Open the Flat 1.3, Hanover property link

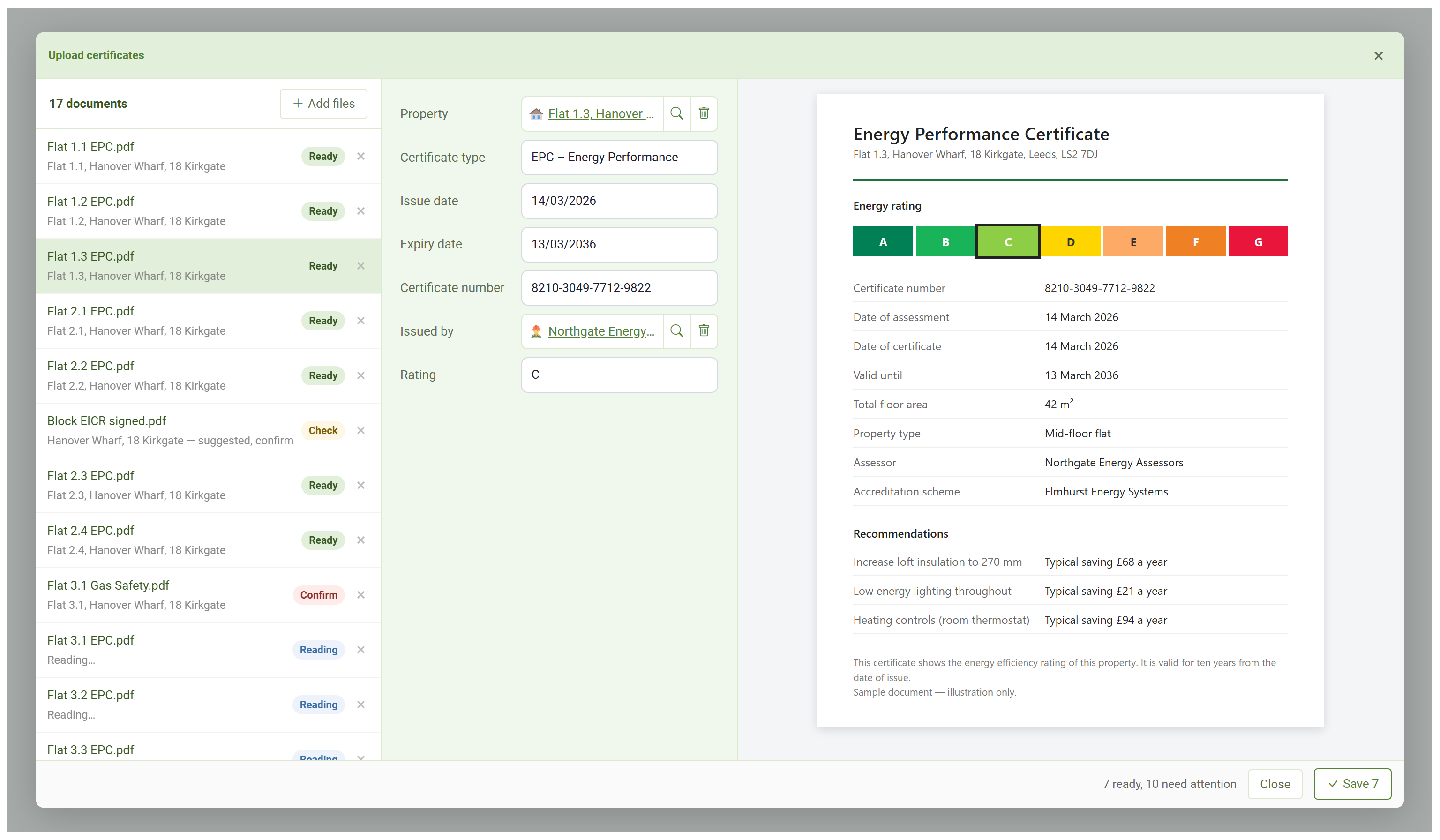[x=601, y=114]
